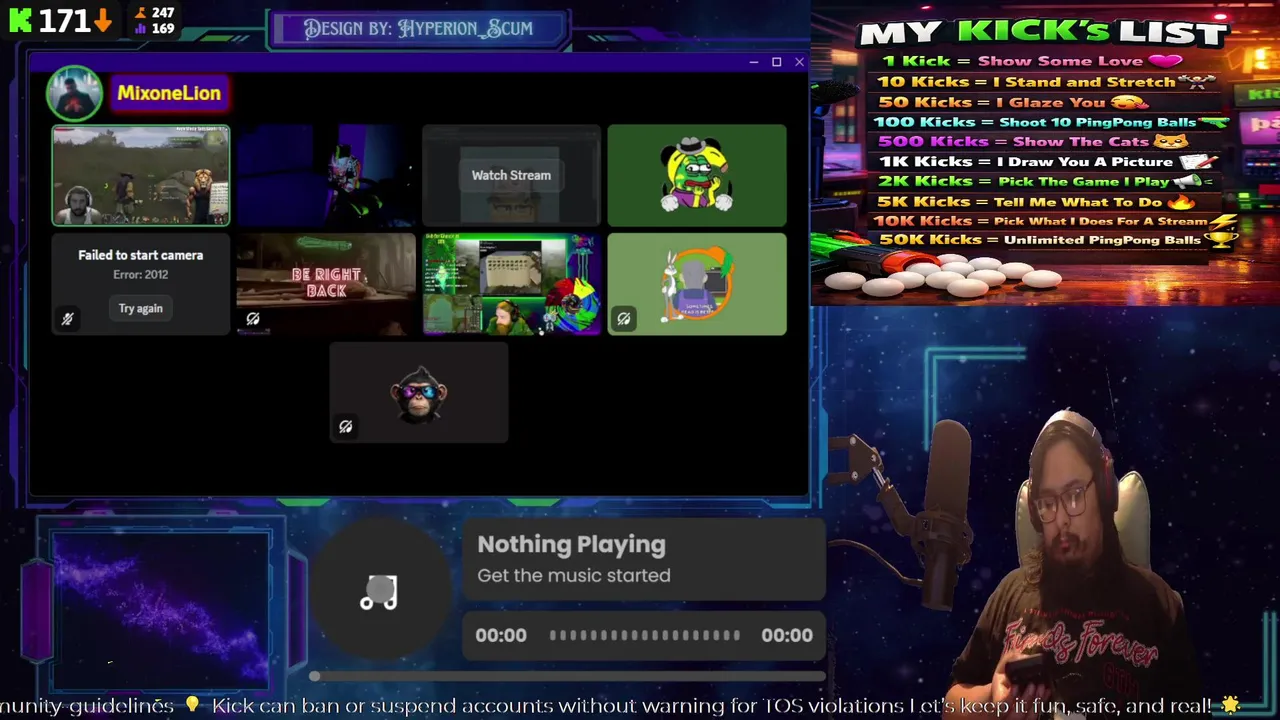Click Try again on camera error
Image resolution: width=1280 pixels, height=720 pixels.
pyautogui.click(x=140, y=308)
